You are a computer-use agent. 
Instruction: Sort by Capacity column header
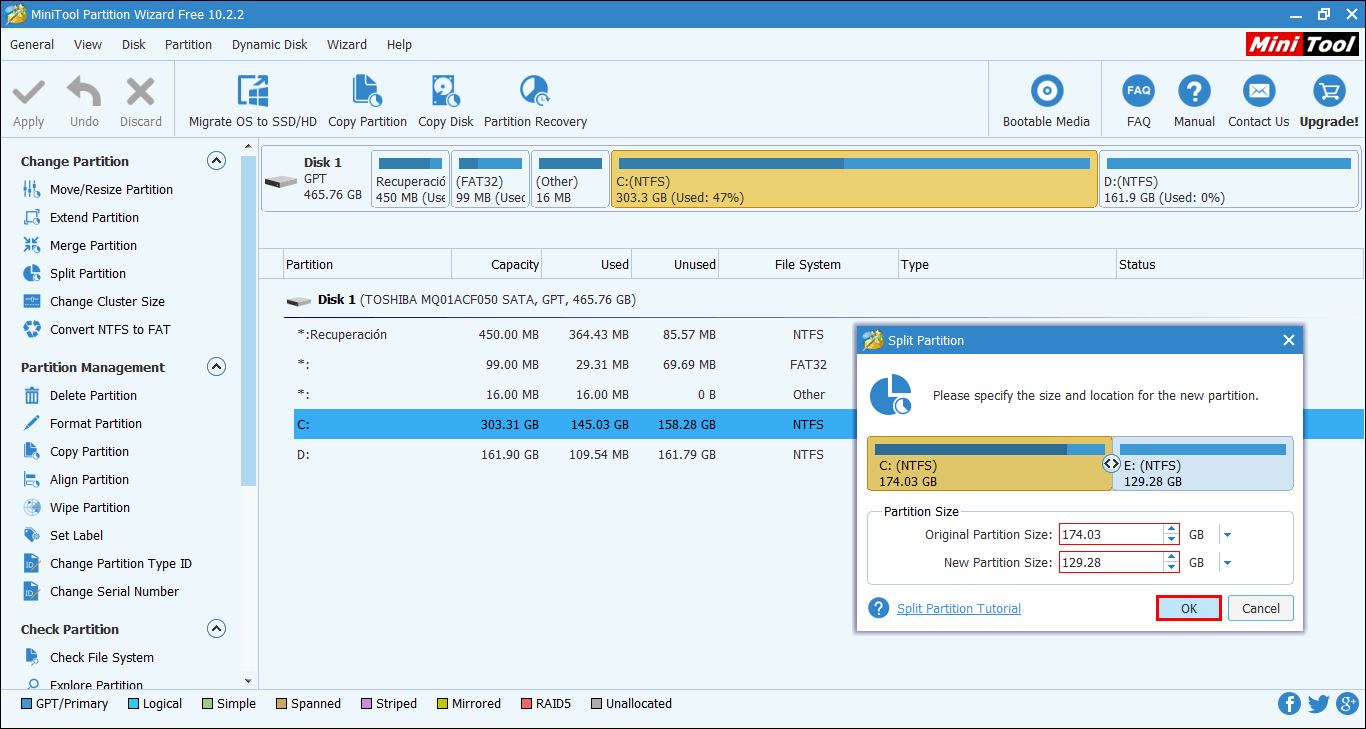(497, 265)
